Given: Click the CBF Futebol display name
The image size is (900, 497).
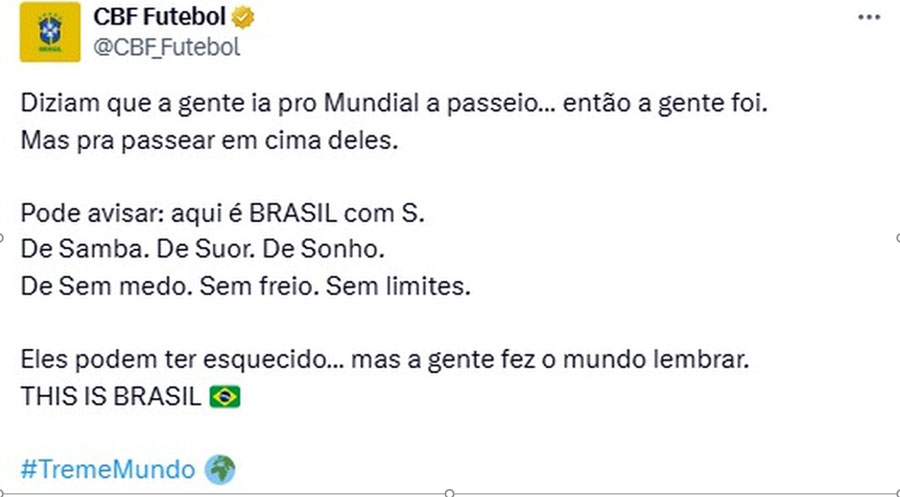Looking at the screenshot, I should coord(160,17).
